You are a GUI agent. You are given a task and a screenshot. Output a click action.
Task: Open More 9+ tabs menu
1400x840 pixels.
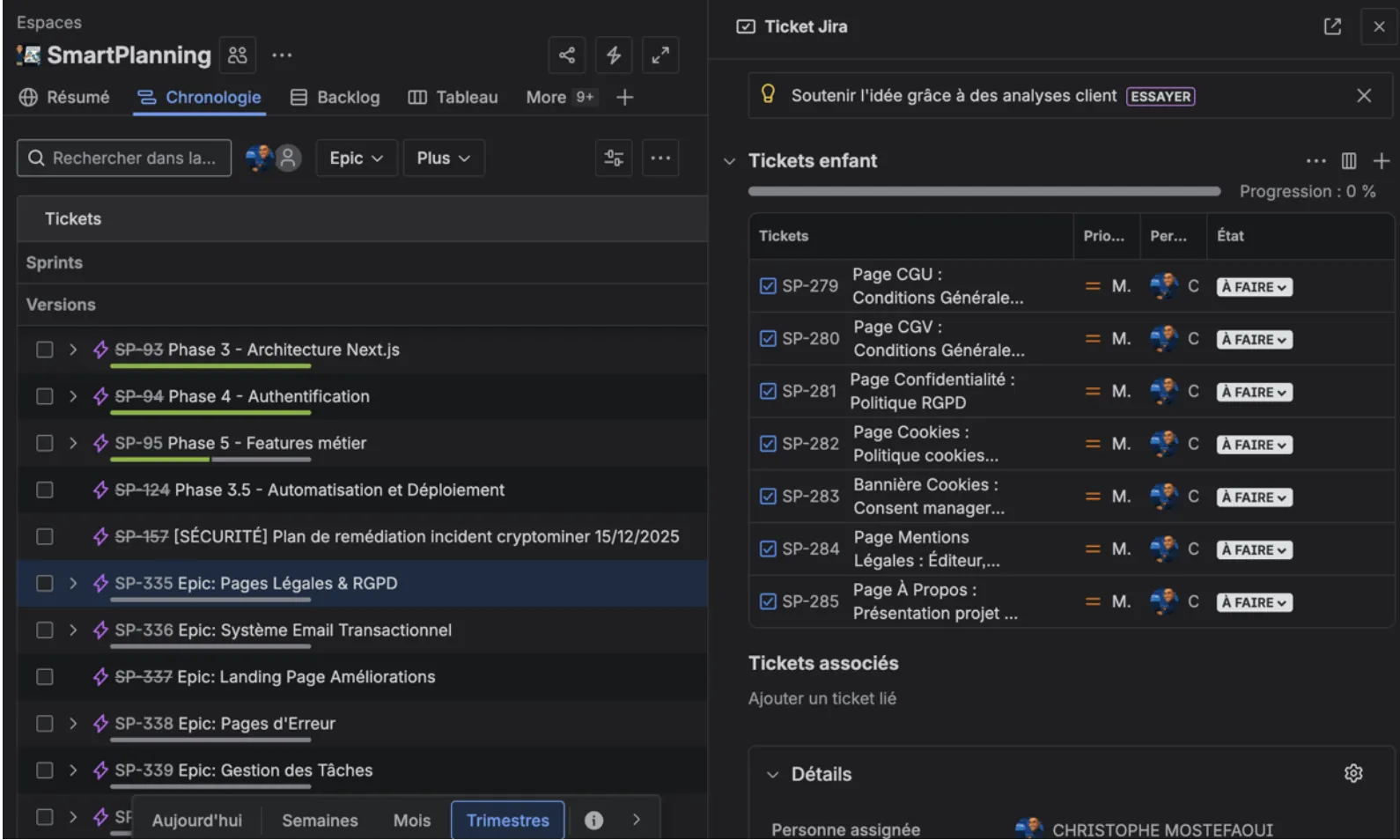pyautogui.click(x=561, y=98)
